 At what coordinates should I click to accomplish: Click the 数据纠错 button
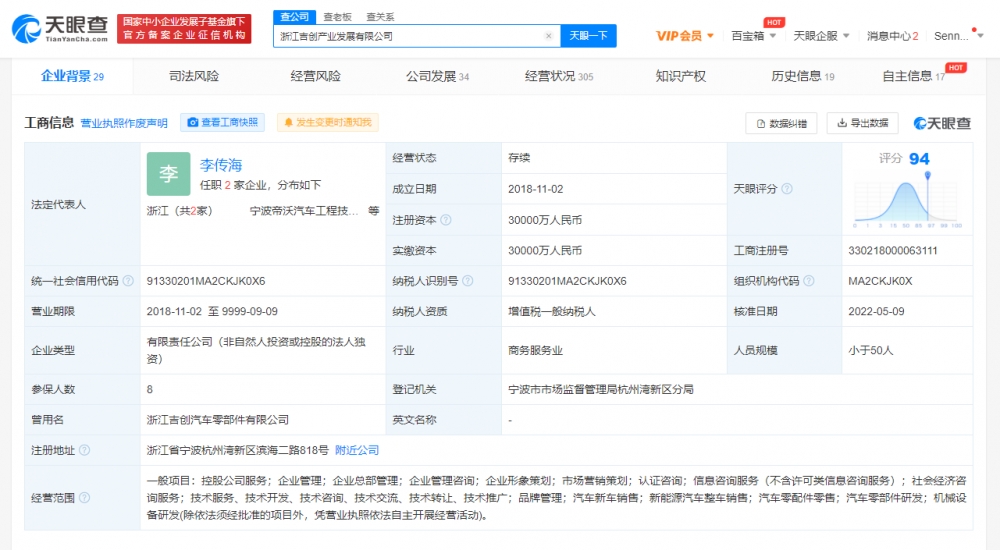point(781,123)
